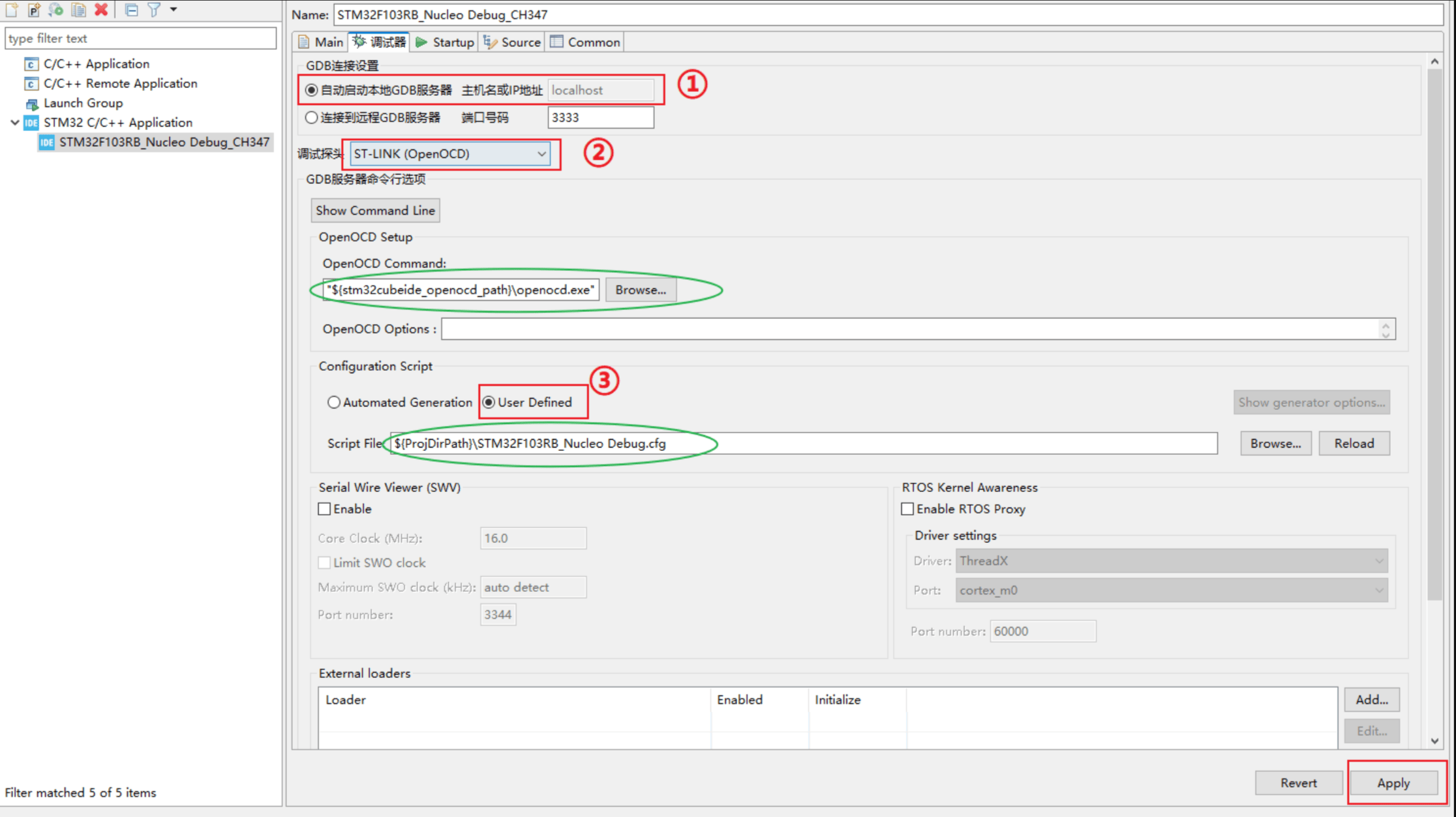Open filter toolbar dropdown arrow
This screenshot has height=817, width=1456.
[x=174, y=9]
